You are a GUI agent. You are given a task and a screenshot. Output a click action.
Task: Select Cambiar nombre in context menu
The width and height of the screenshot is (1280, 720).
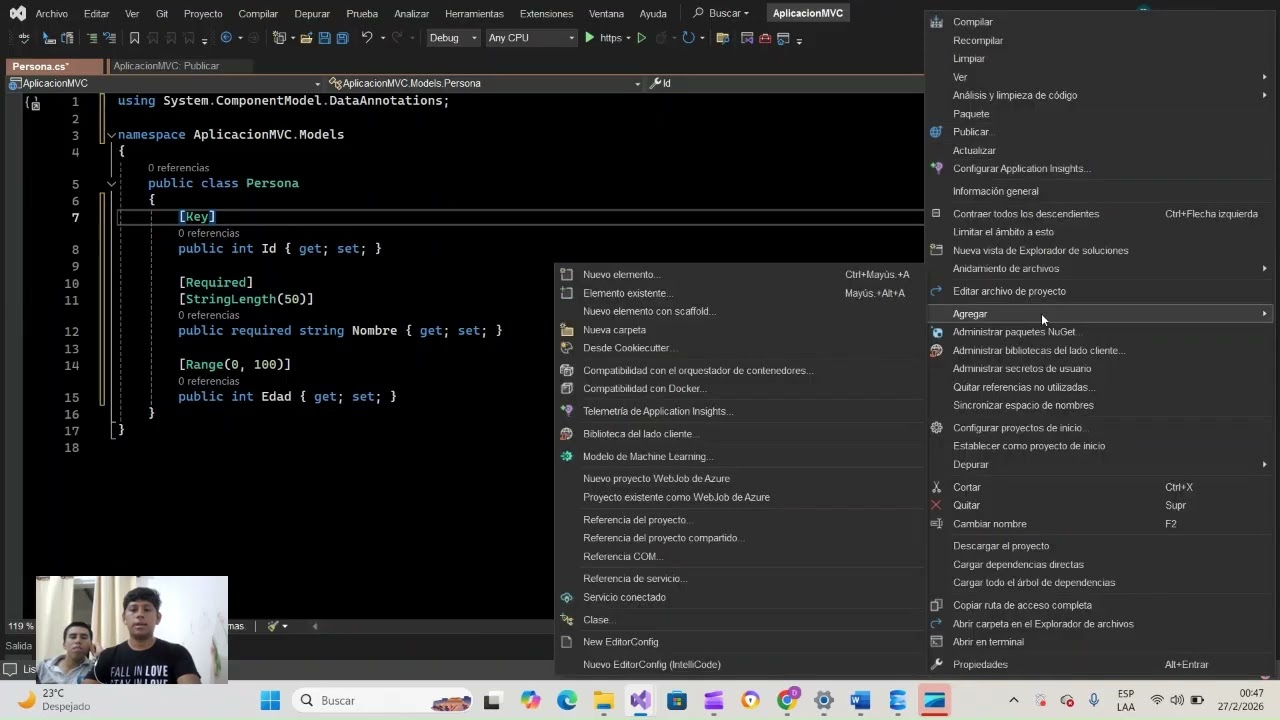[1100, 524]
